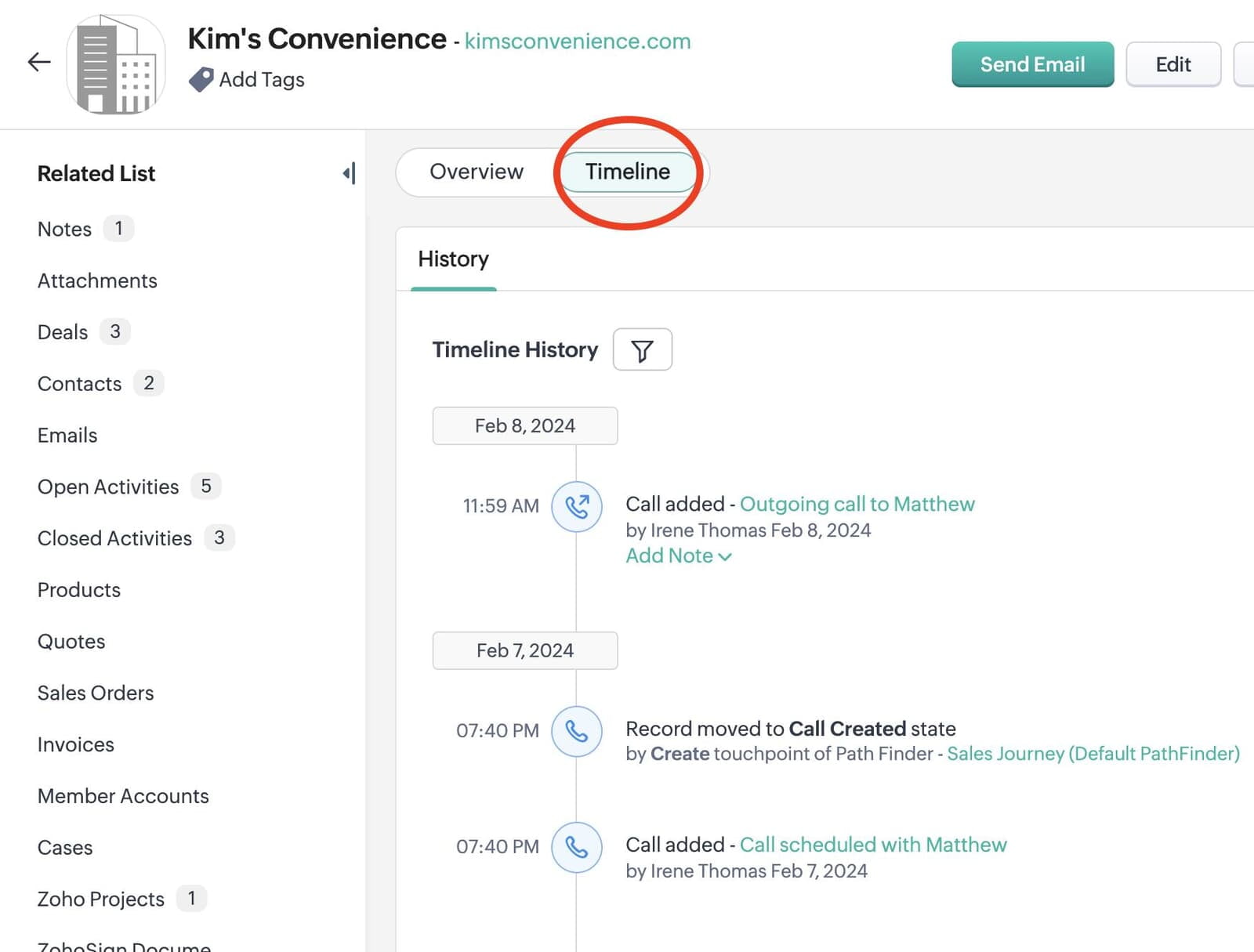Click the phone icon beside Record moved to Call Created
This screenshot has width=1254, height=952.
pos(577,731)
